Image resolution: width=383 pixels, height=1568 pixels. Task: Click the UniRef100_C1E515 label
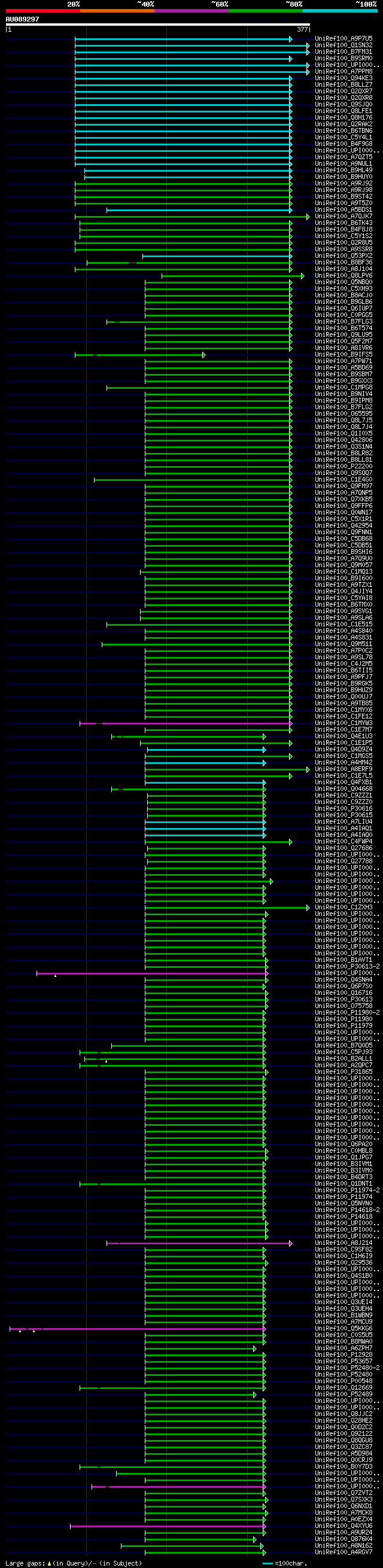click(x=344, y=625)
